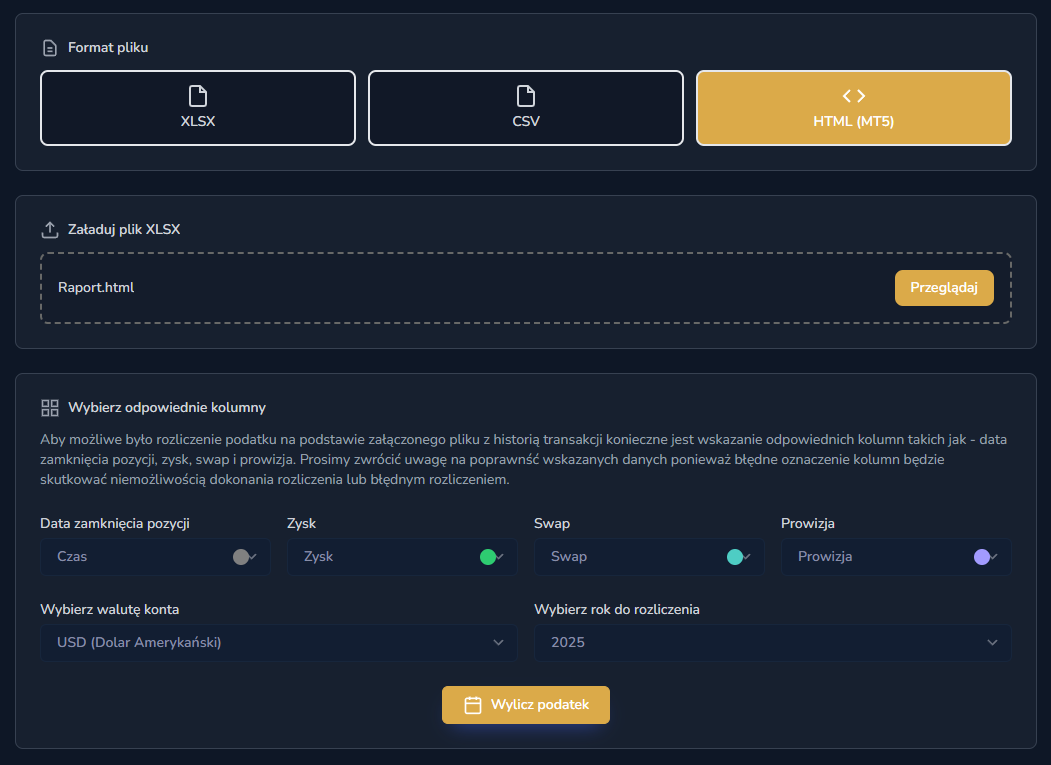This screenshot has width=1051, height=765.
Task: Click the document icon beside Format pliku
Action: coord(50,48)
